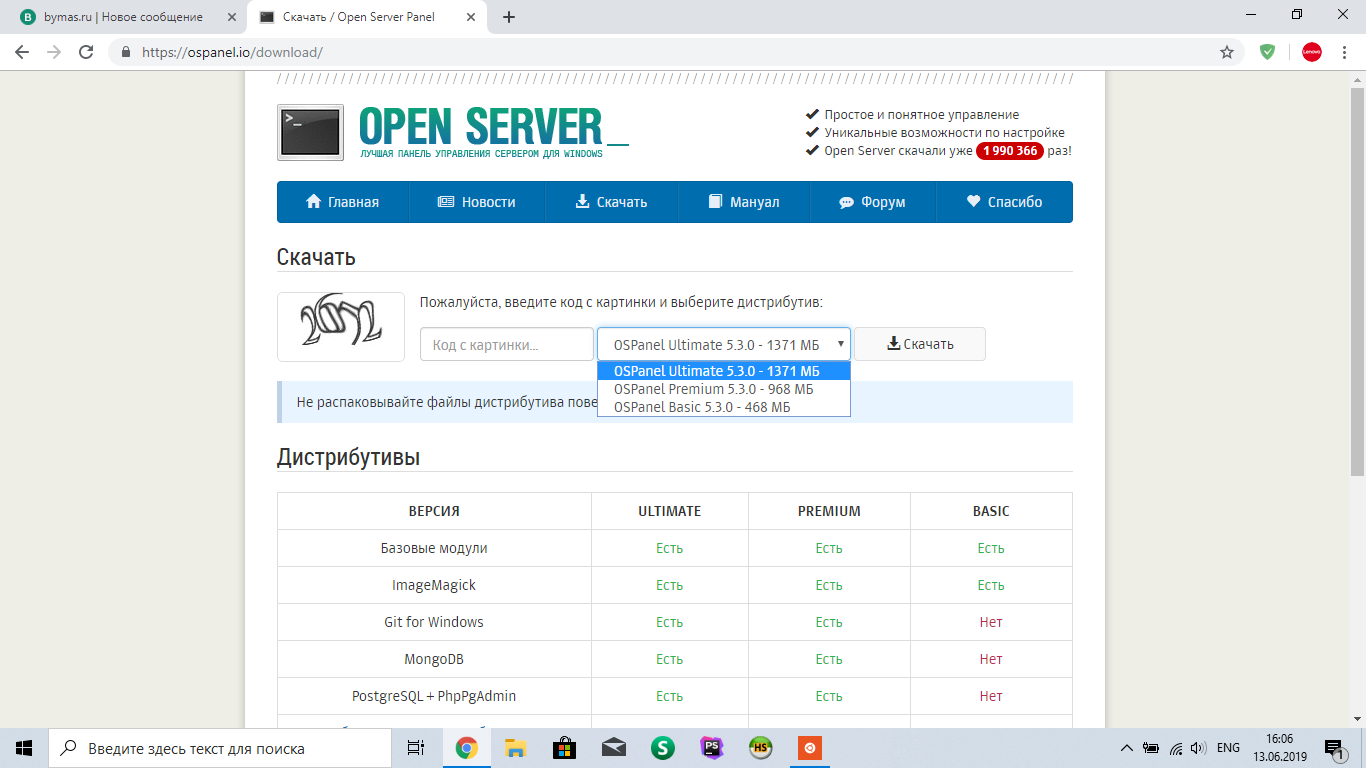Select OSPanel Premium 5.3.0 - 968 МБ

pyautogui.click(x=724, y=389)
